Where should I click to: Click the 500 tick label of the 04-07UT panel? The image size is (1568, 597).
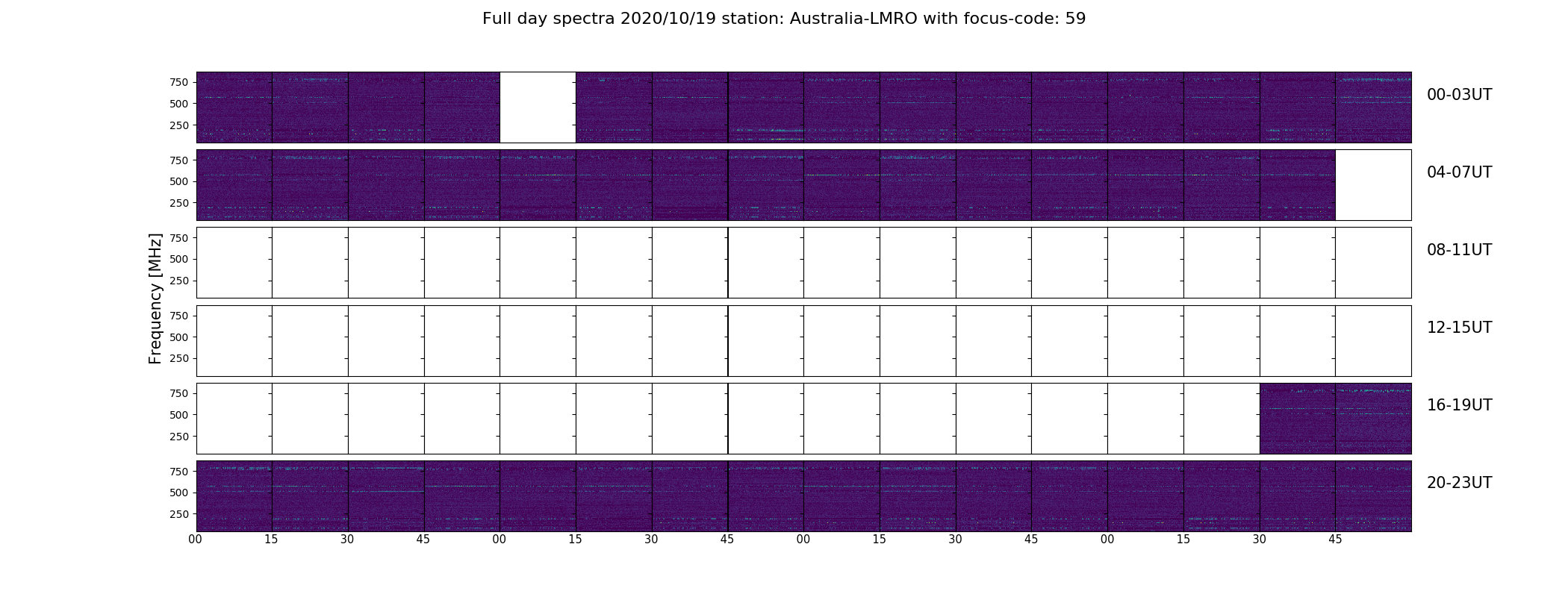tap(179, 181)
